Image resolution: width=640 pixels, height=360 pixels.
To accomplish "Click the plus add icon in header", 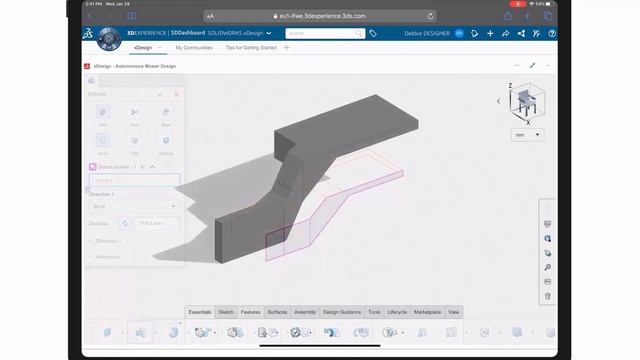I will click(x=490, y=33).
